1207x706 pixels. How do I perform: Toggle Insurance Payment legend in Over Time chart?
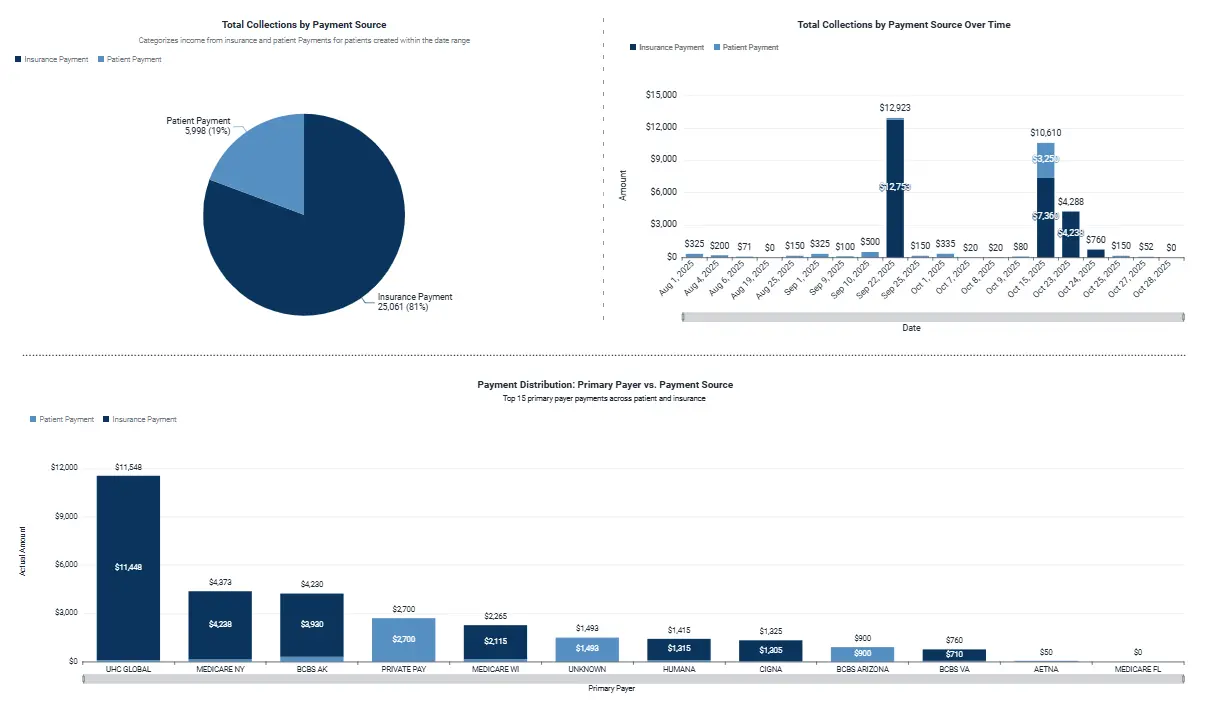pos(670,48)
